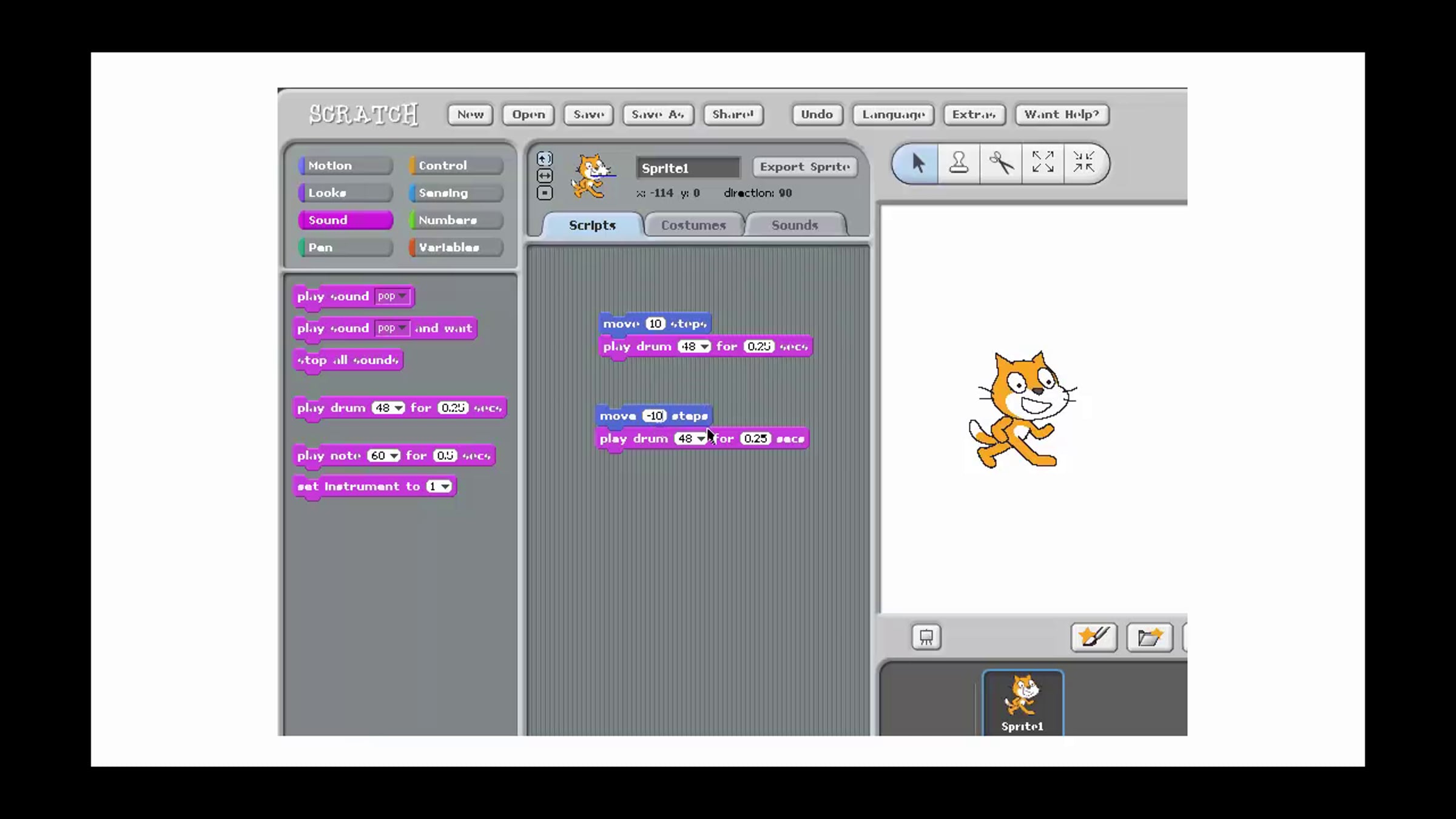Screen dimensions: 1456x819
Task: Enable the can-rotate rotation style button
Action: point(544,159)
